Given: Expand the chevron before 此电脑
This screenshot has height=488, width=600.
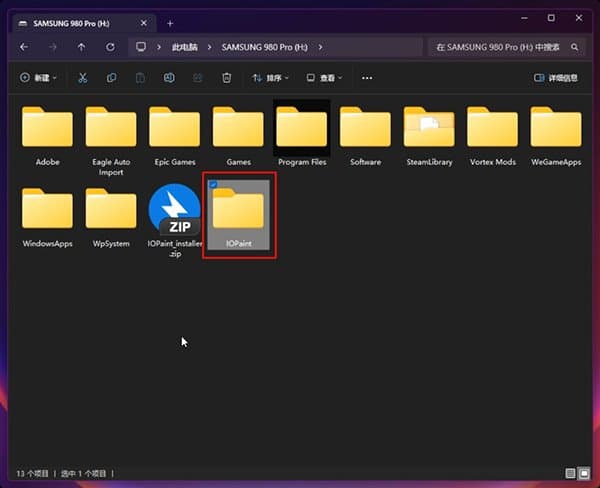Looking at the screenshot, I should pyautogui.click(x=159, y=47).
